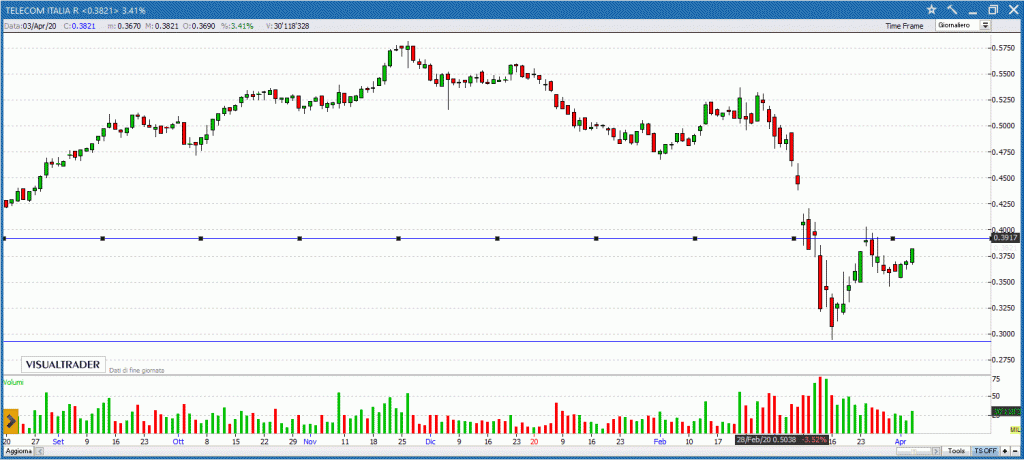
Task: Click the left scroll arrow beside Aggiorna
Action: (x=40, y=452)
